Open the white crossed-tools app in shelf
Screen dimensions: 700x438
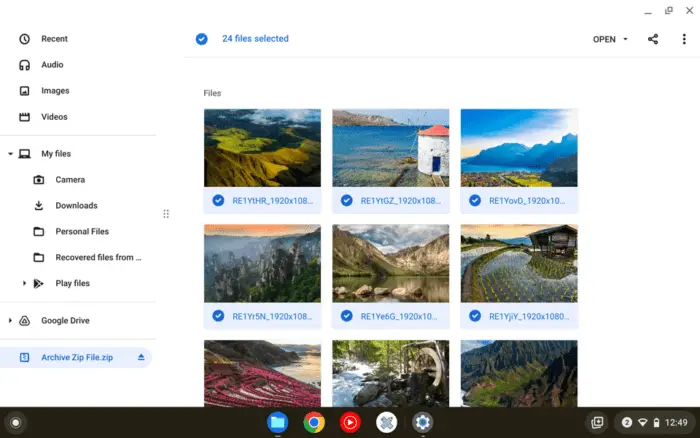(387, 422)
